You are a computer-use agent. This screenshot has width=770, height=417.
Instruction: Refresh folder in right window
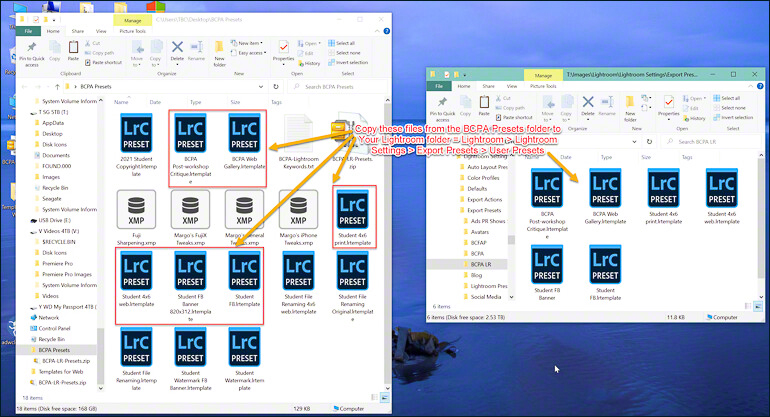click(x=649, y=141)
